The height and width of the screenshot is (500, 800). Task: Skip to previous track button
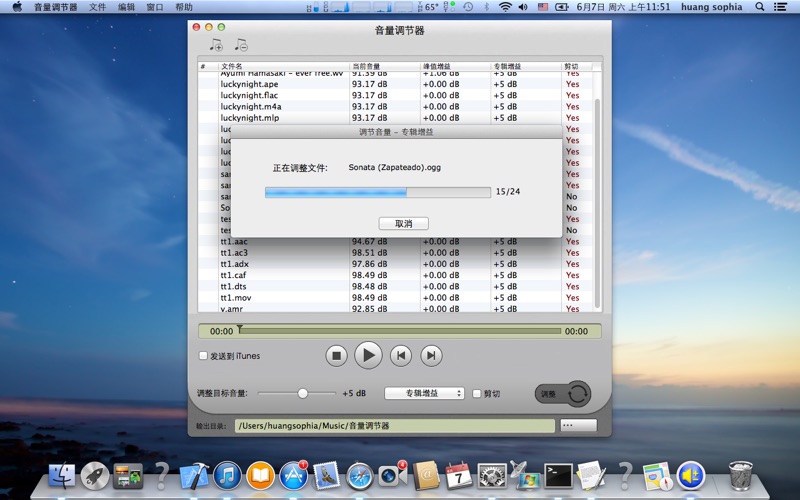click(x=400, y=355)
